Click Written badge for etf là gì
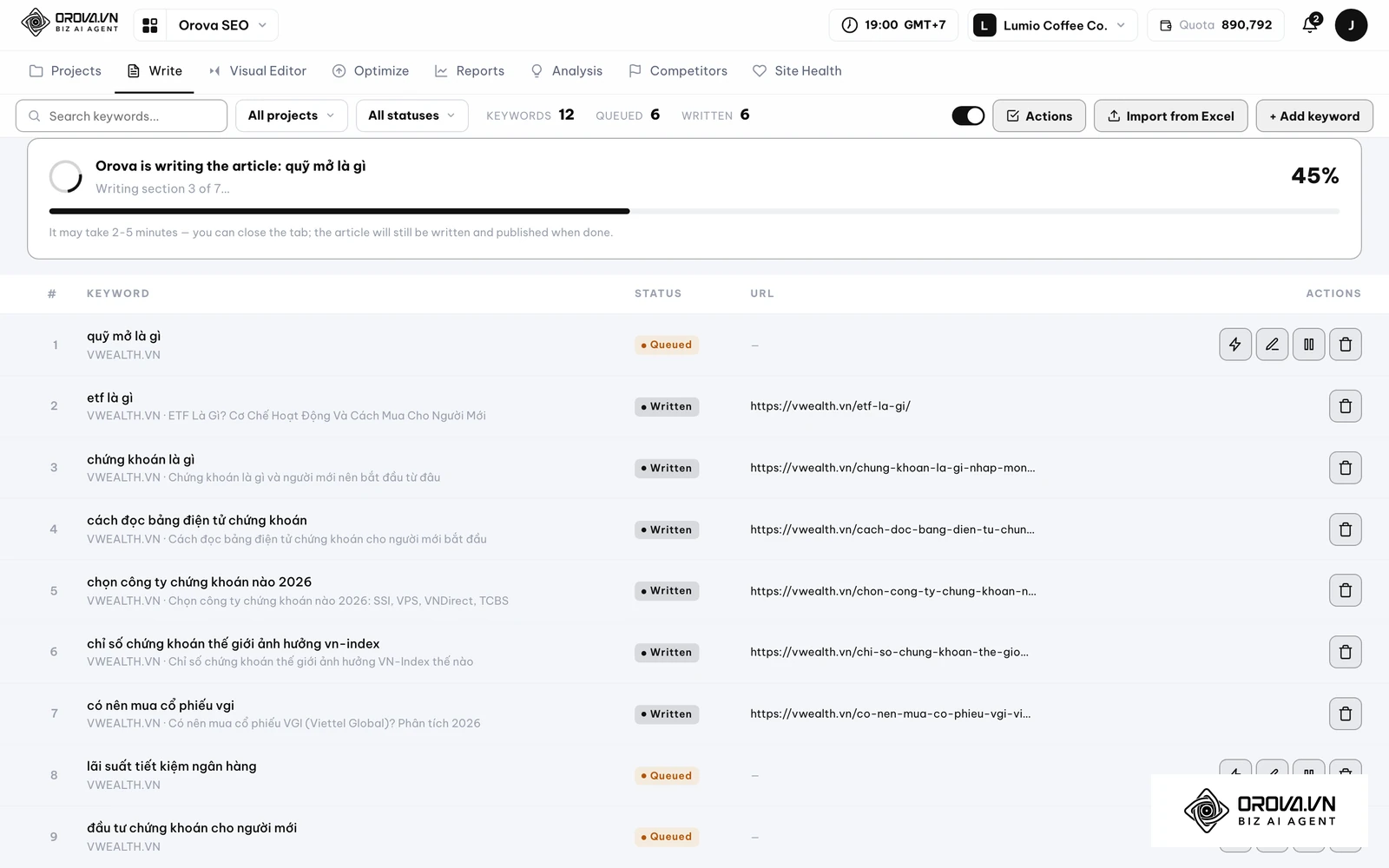Screen dimensions: 1389x868 667,406
